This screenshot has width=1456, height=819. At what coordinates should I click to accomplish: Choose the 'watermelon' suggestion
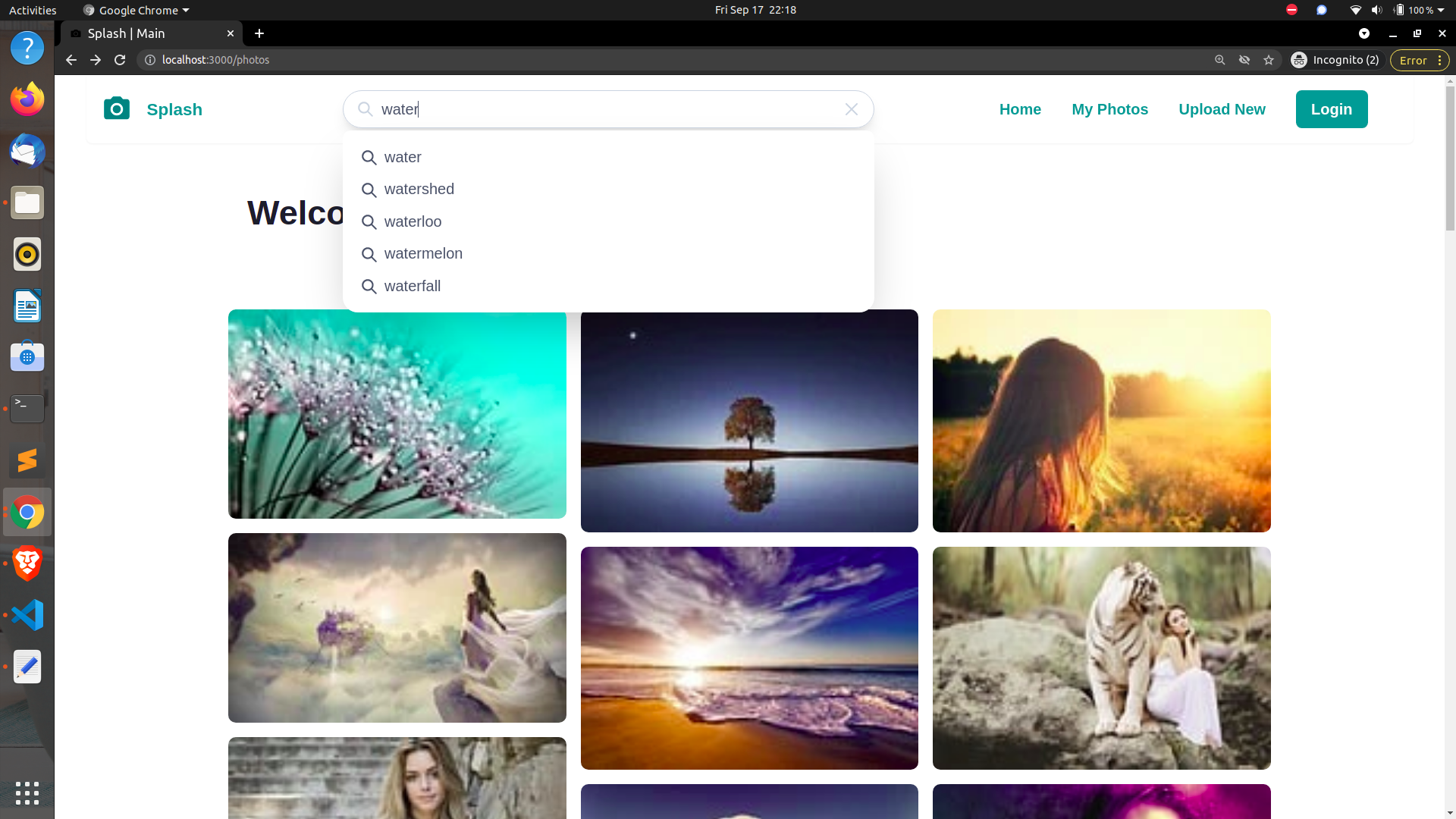pyautogui.click(x=423, y=253)
